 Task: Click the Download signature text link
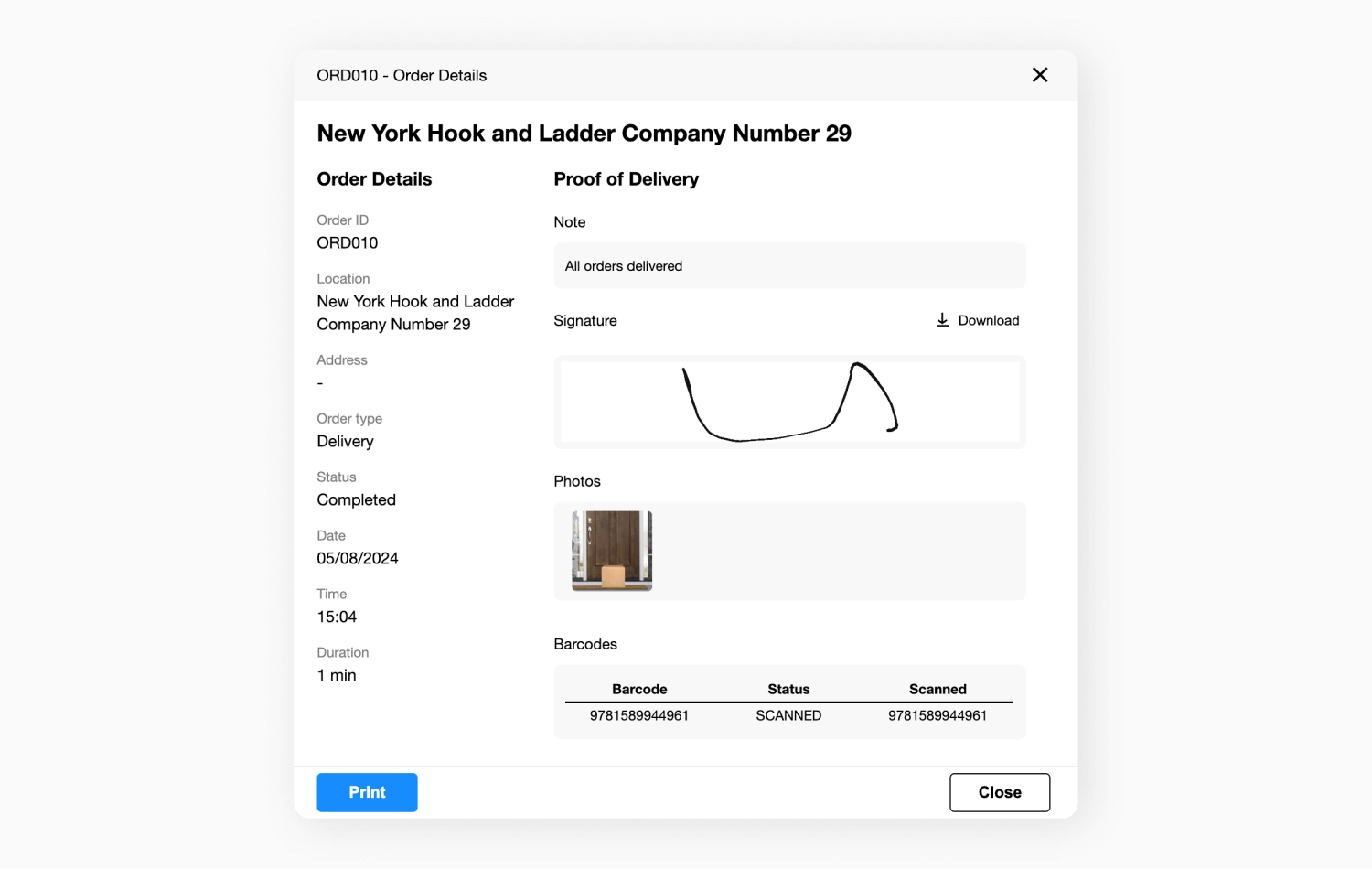click(x=988, y=320)
